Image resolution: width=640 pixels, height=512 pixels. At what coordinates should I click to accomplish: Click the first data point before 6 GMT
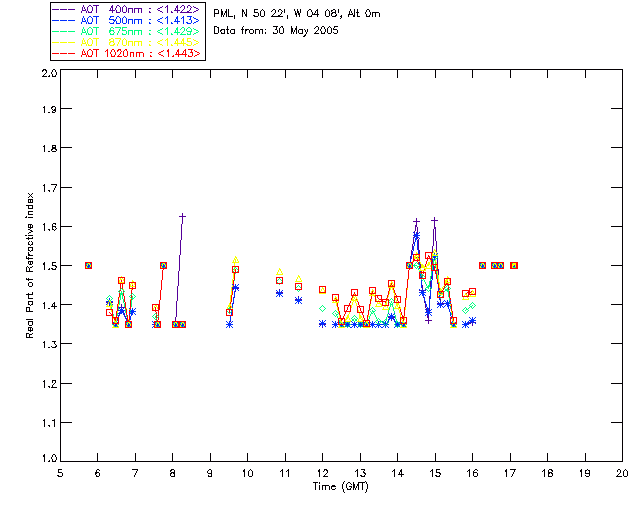click(x=88, y=265)
